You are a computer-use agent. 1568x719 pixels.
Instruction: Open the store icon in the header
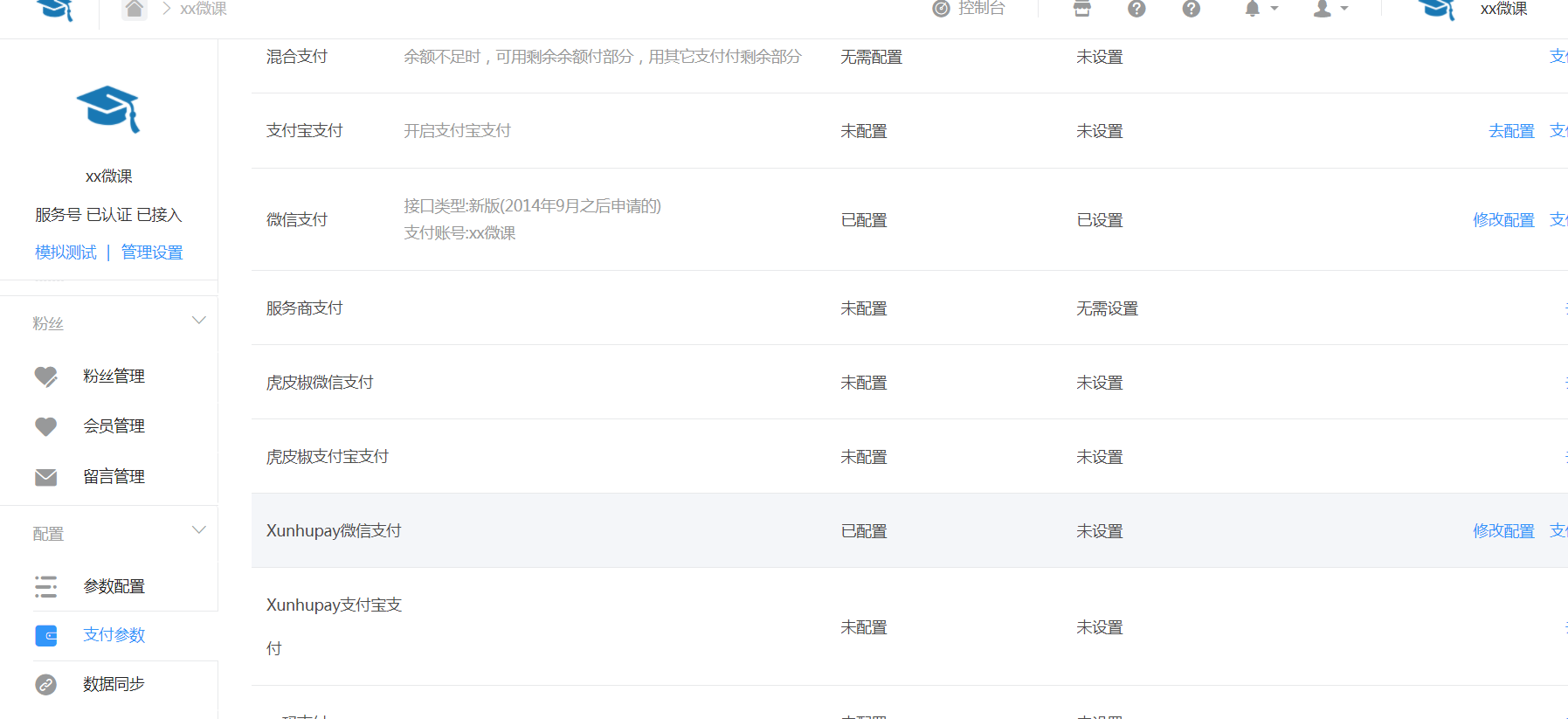pos(1082,9)
